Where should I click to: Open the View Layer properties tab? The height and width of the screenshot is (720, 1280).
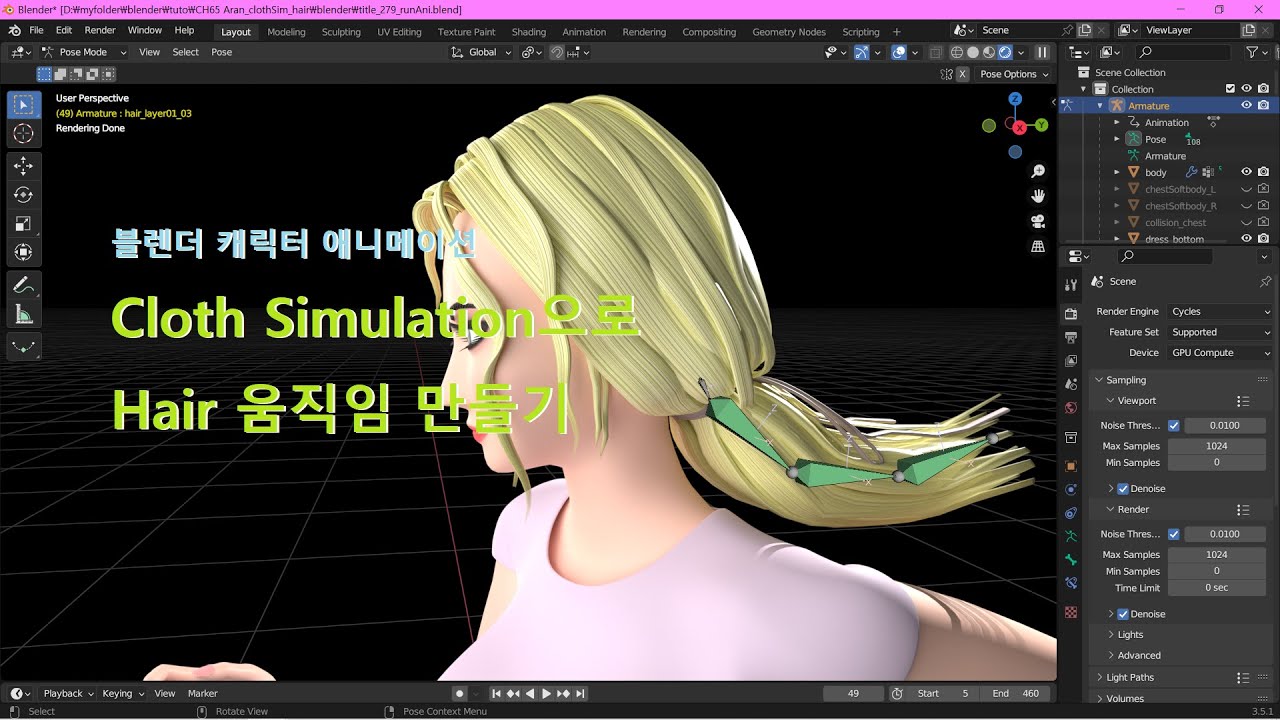pos(1071,360)
